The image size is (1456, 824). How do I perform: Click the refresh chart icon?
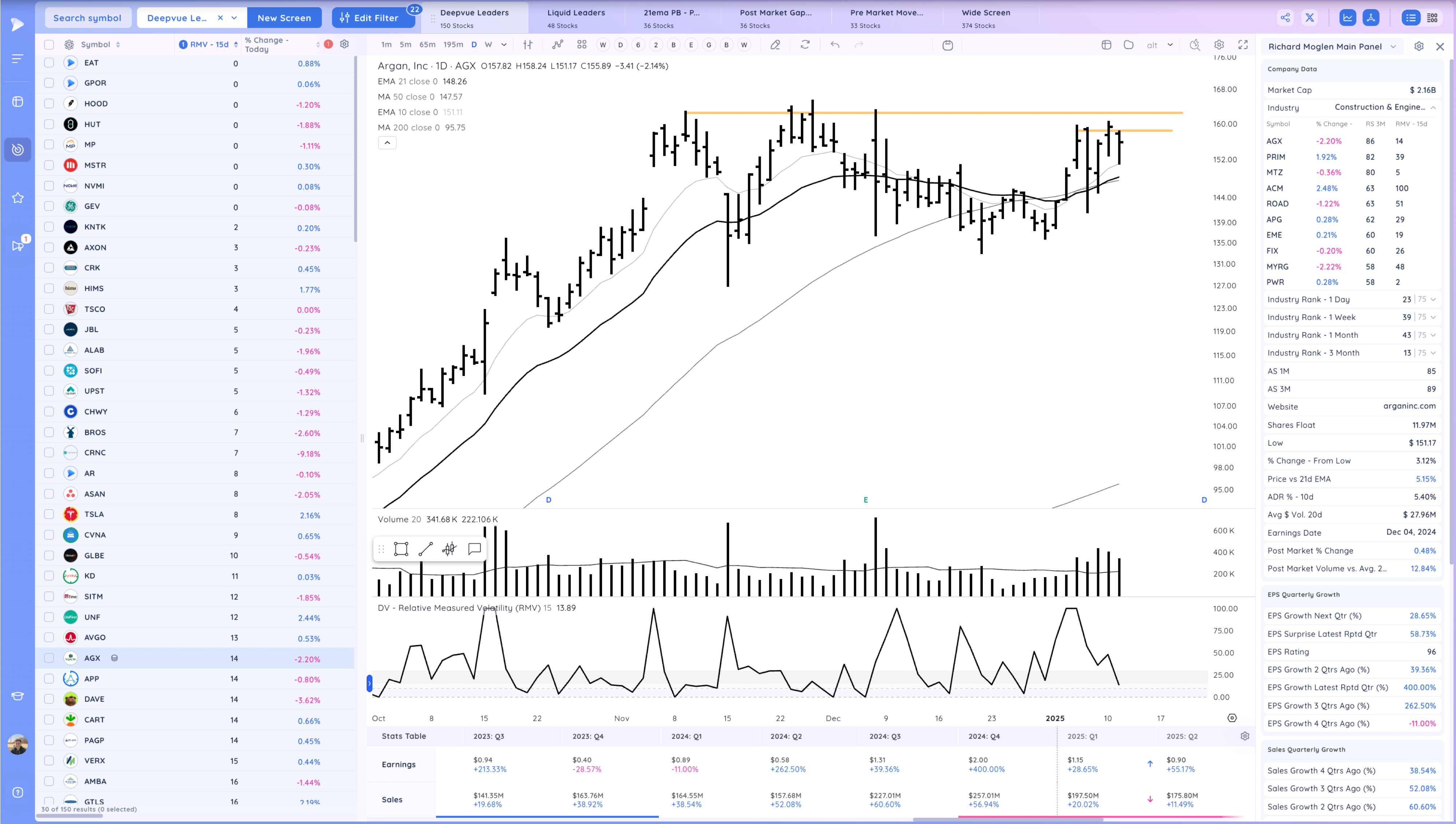coord(805,45)
